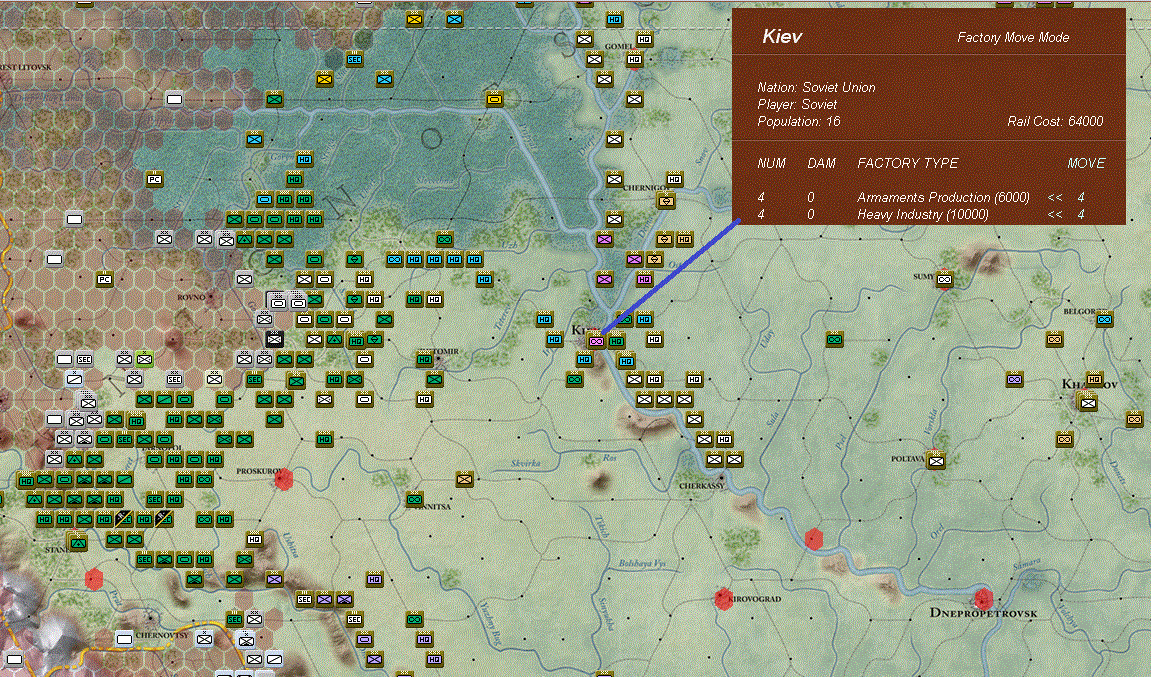Select the purple armored unit west of Kharkov

coord(1014,380)
